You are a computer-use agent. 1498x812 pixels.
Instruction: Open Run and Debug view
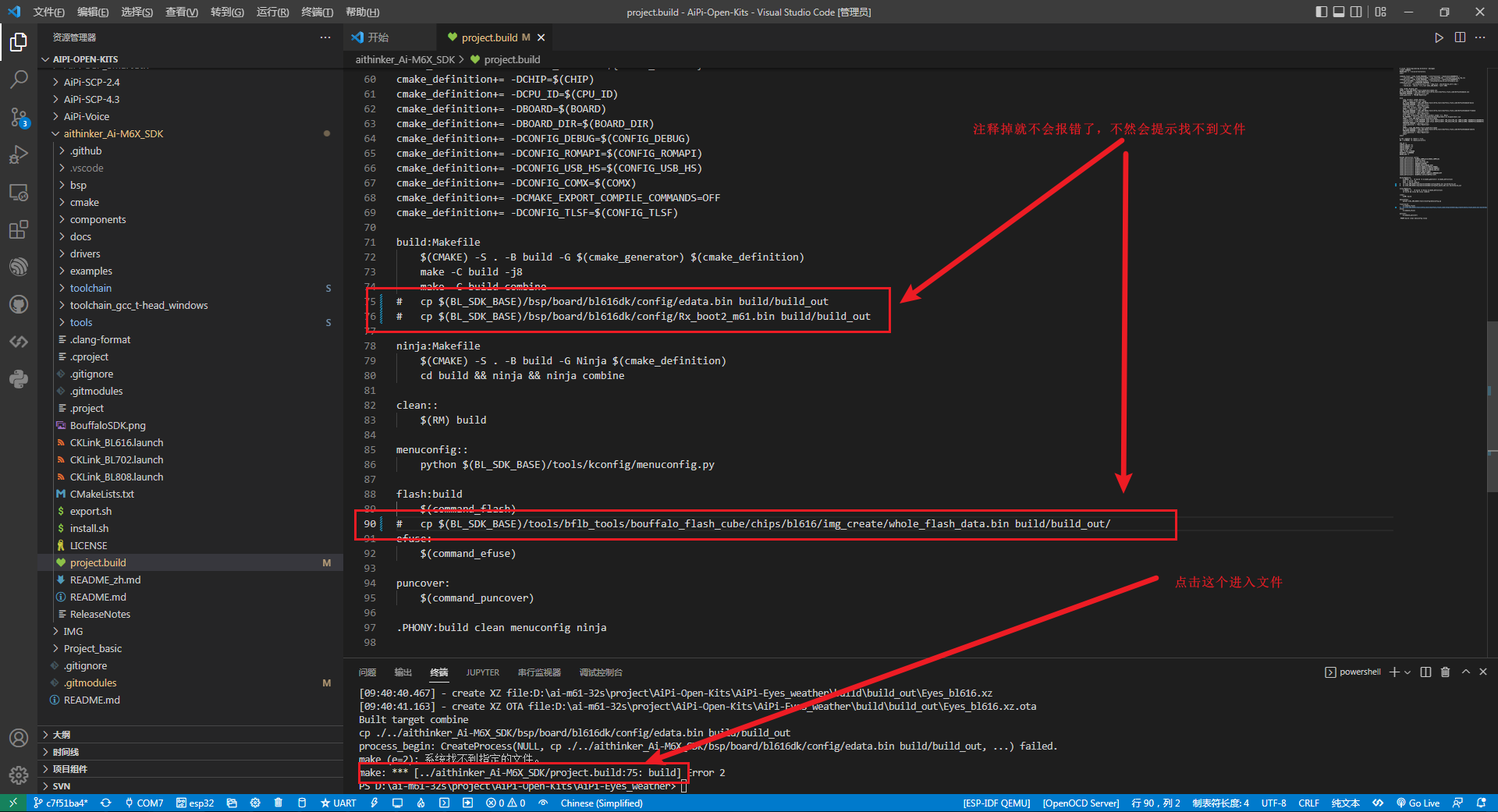click(19, 154)
